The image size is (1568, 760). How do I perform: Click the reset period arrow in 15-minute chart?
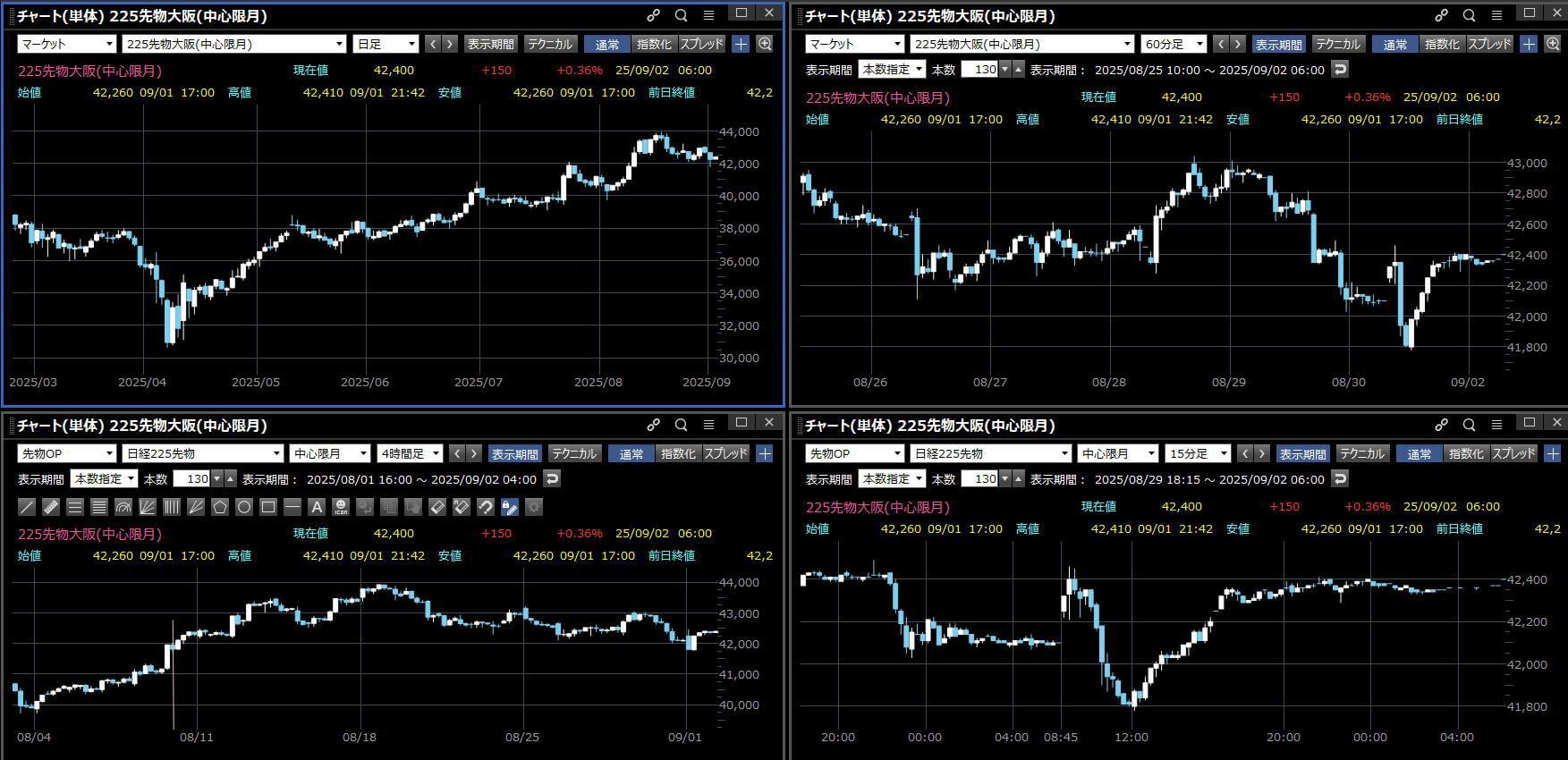(x=1339, y=478)
